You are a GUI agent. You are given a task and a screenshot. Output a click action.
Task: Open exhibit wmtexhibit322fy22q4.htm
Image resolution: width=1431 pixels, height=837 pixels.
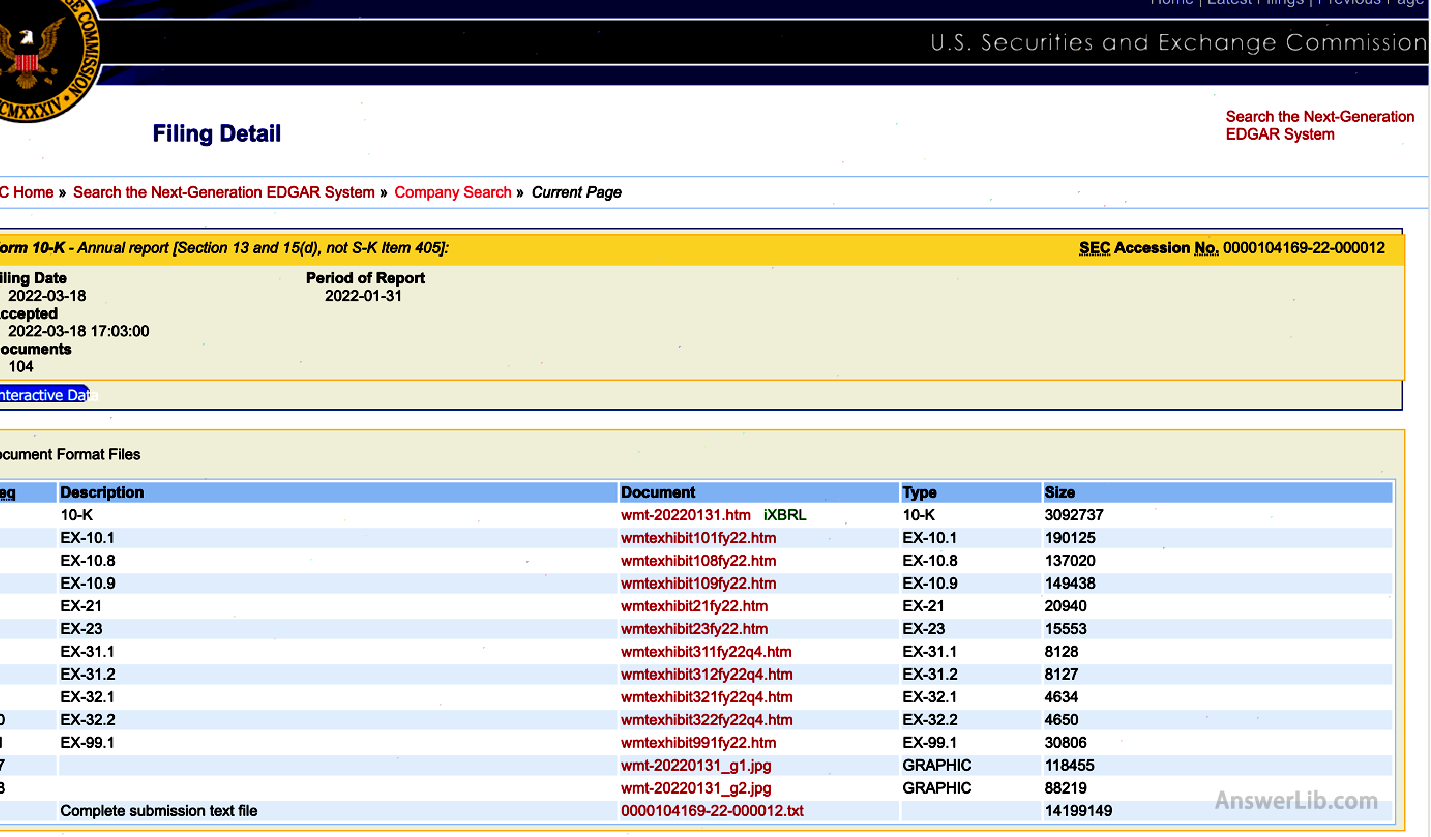(707, 720)
